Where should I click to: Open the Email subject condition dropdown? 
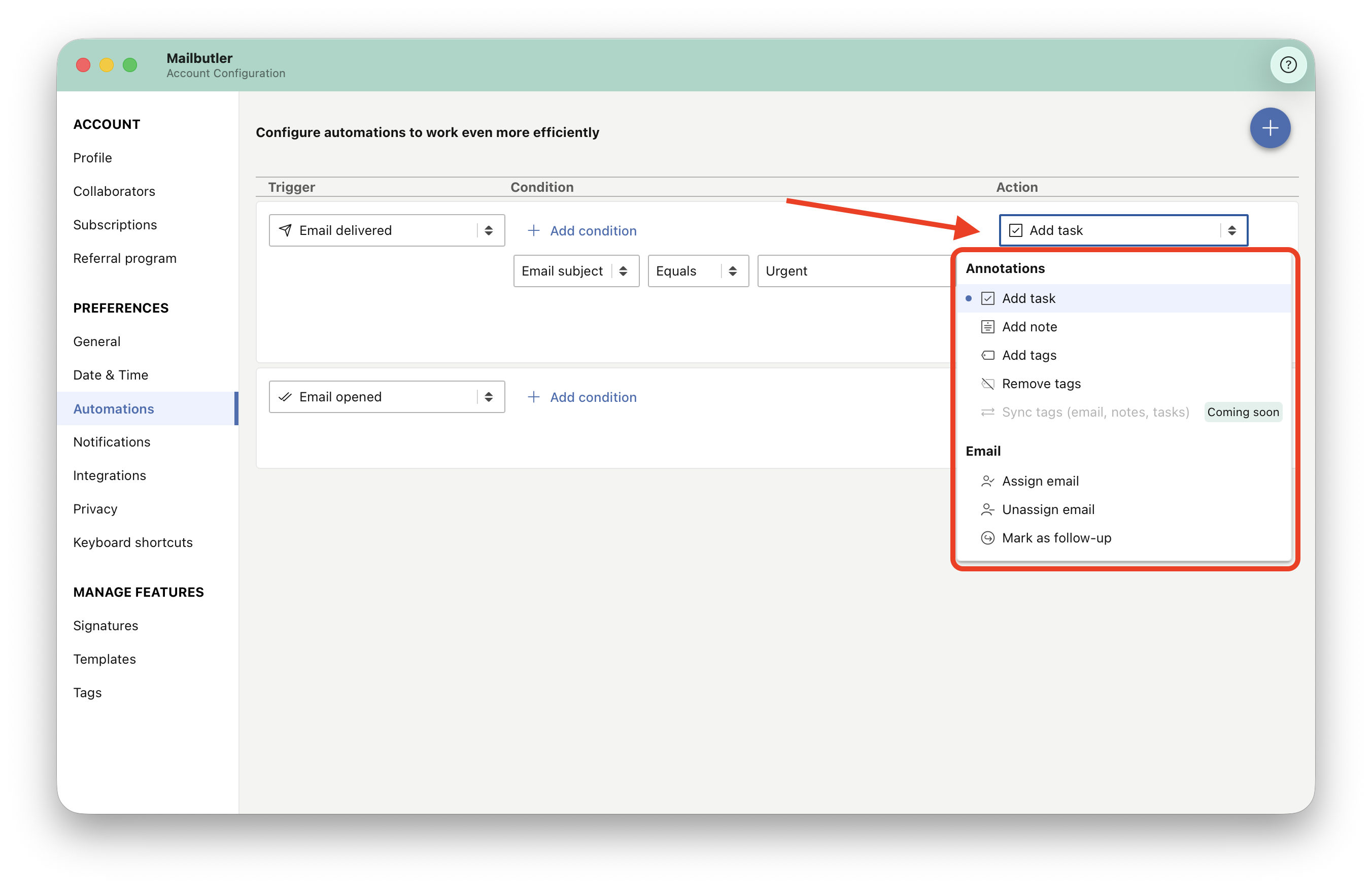(x=576, y=271)
